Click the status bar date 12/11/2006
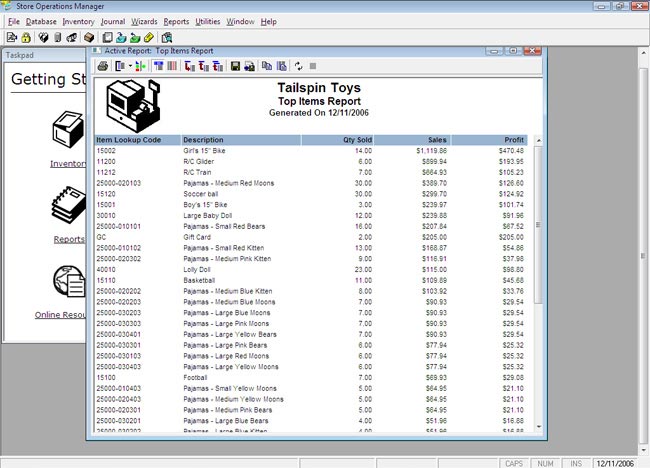 pyautogui.click(x=615, y=463)
